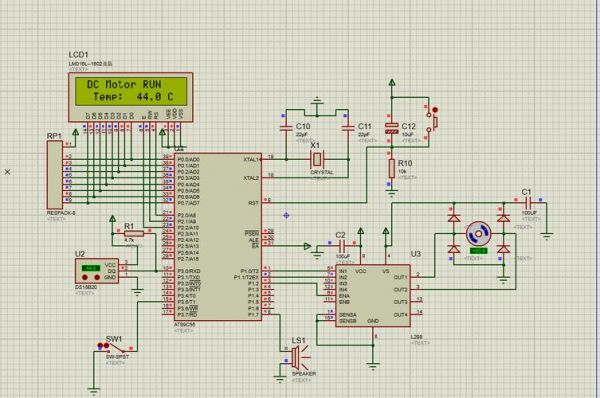Select the LS1 speaker symbol
600x398 pixels.
coord(299,357)
